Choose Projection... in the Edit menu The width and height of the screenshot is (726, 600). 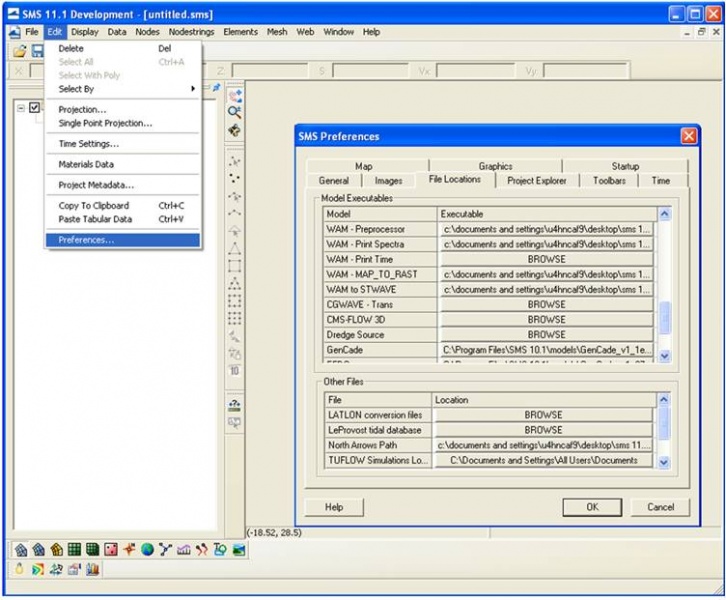[x=123, y=110]
